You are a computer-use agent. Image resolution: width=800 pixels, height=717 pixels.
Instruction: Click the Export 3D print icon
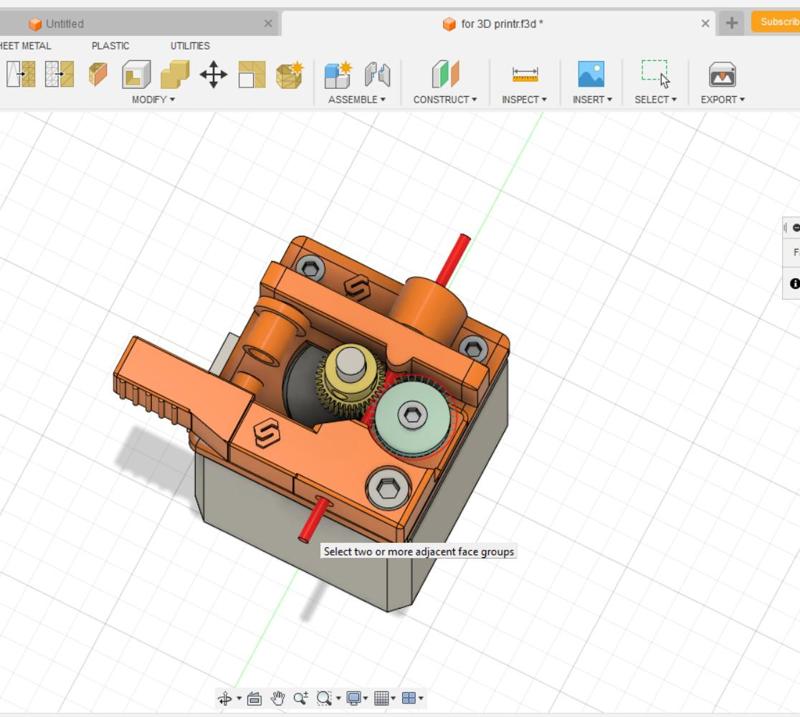point(722,75)
